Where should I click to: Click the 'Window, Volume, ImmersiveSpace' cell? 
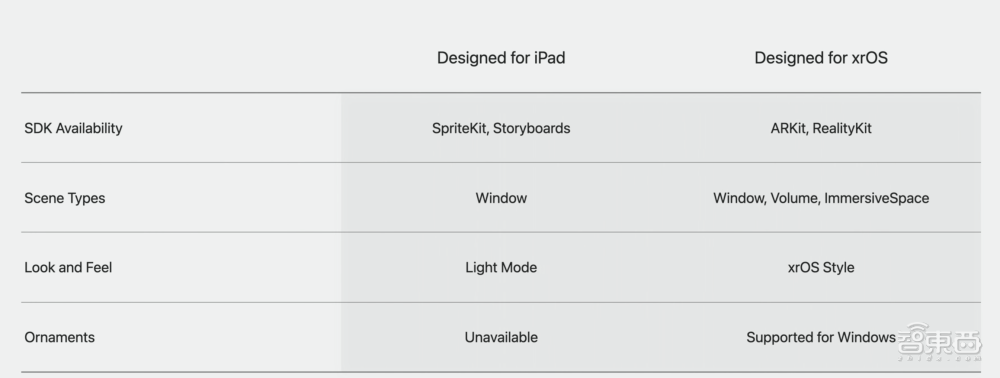pyautogui.click(x=821, y=198)
